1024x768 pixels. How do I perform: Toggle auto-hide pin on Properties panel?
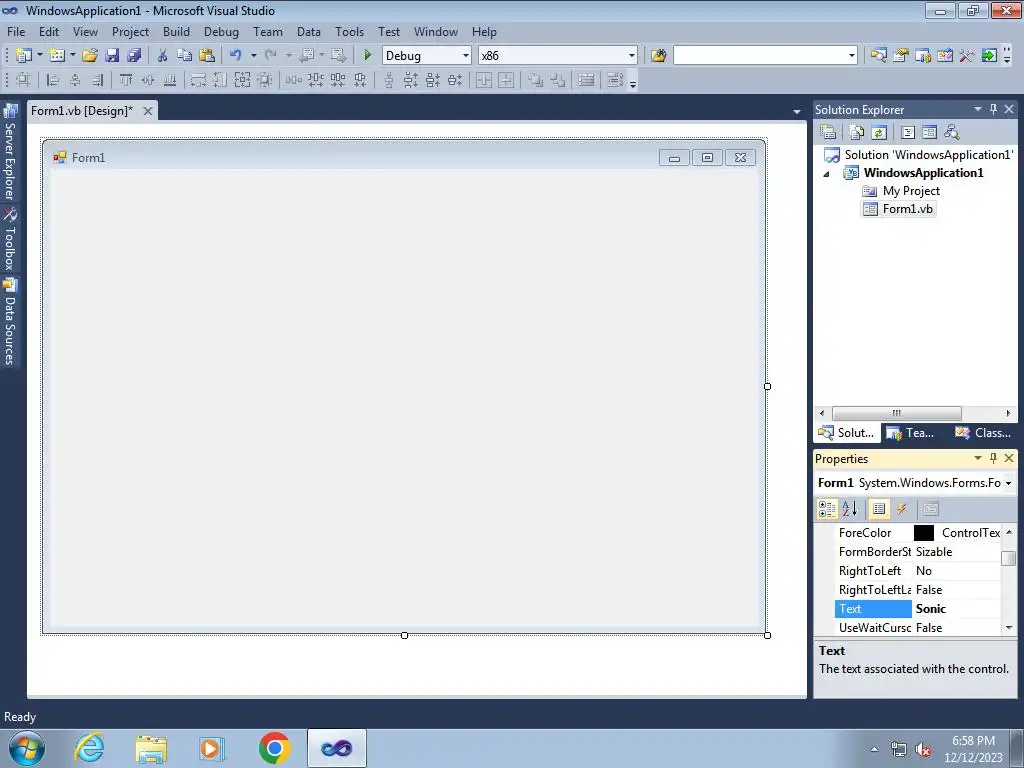coord(993,458)
